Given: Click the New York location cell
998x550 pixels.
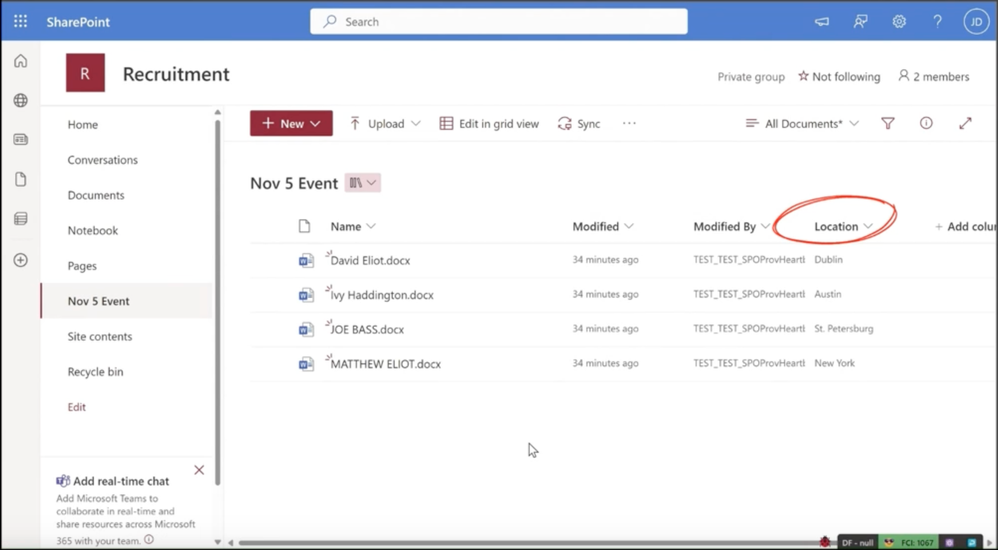Looking at the screenshot, I should click(x=834, y=363).
